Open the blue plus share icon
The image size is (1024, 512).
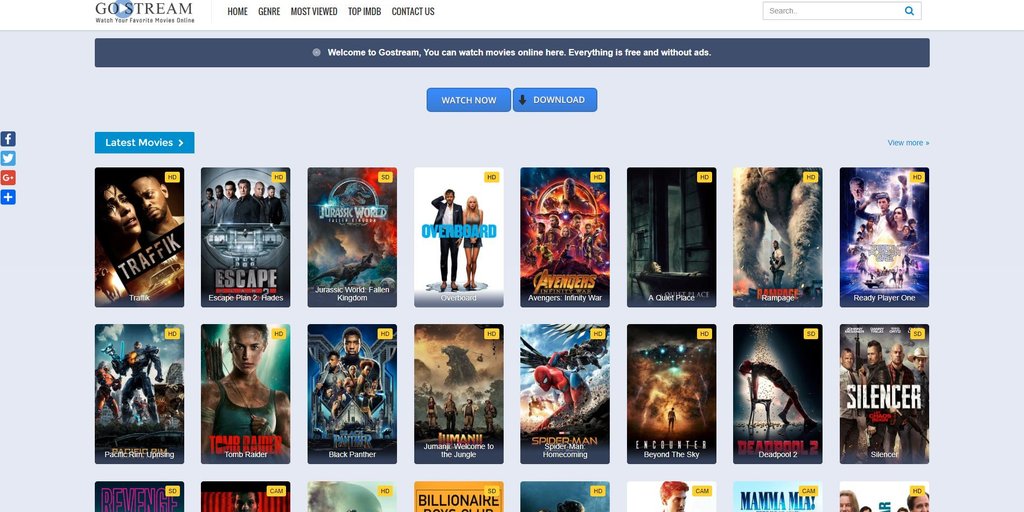(8, 197)
